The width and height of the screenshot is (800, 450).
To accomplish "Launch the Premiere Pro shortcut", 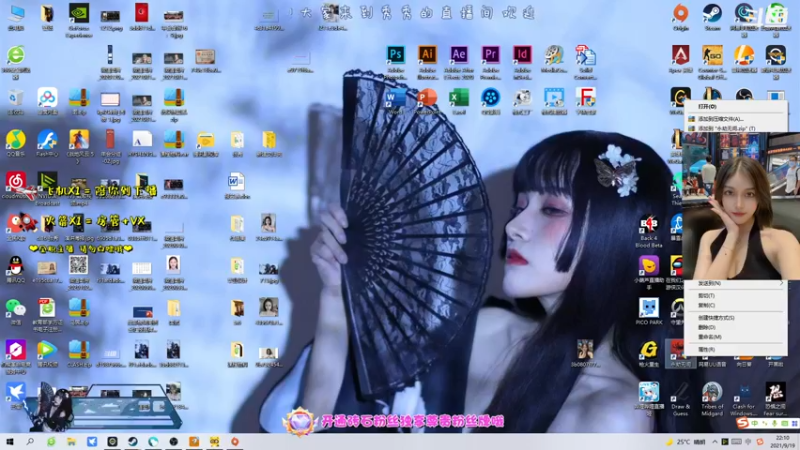I will (490, 55).
